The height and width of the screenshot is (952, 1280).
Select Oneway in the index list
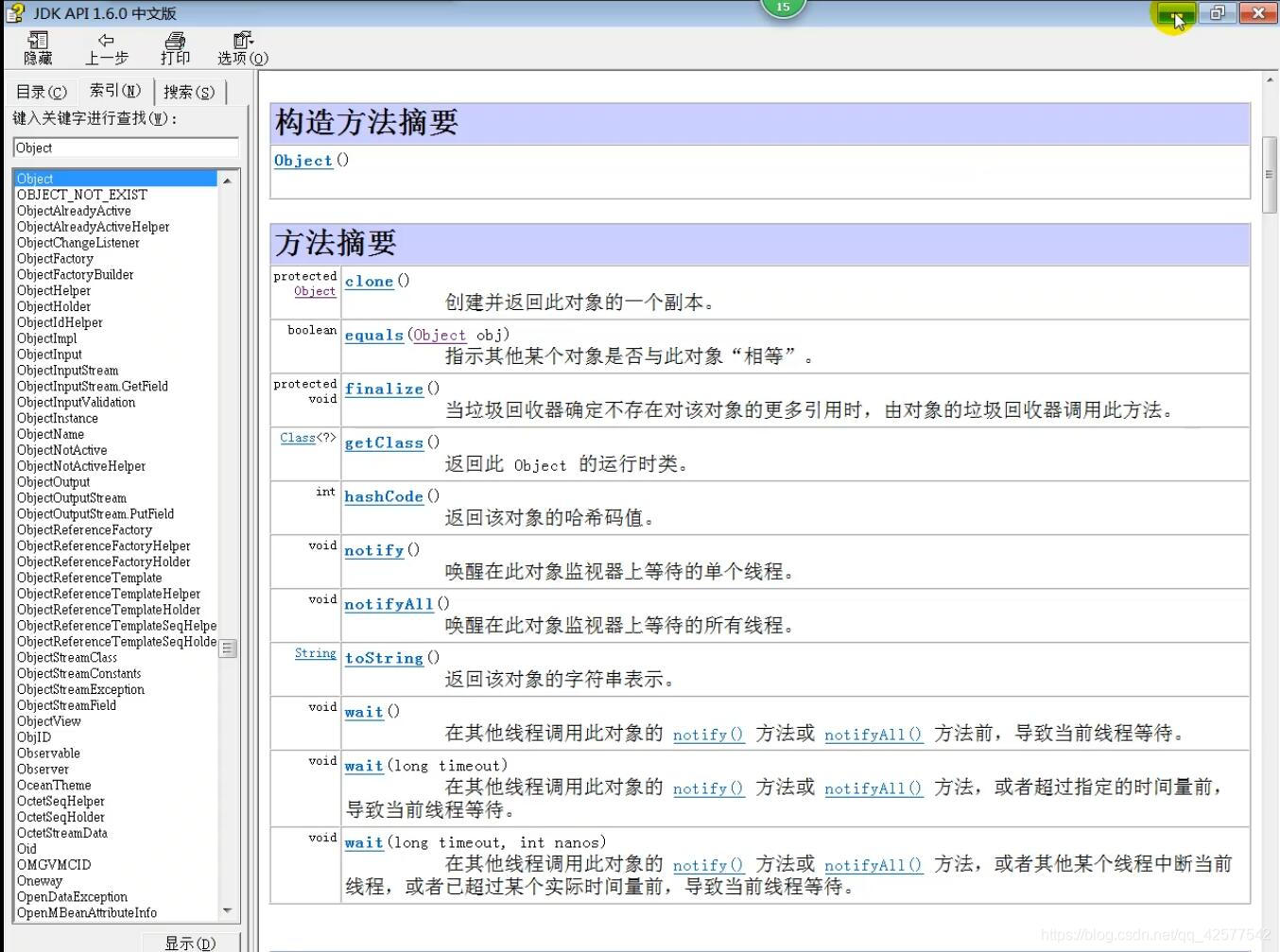click(x=39, y=881)
